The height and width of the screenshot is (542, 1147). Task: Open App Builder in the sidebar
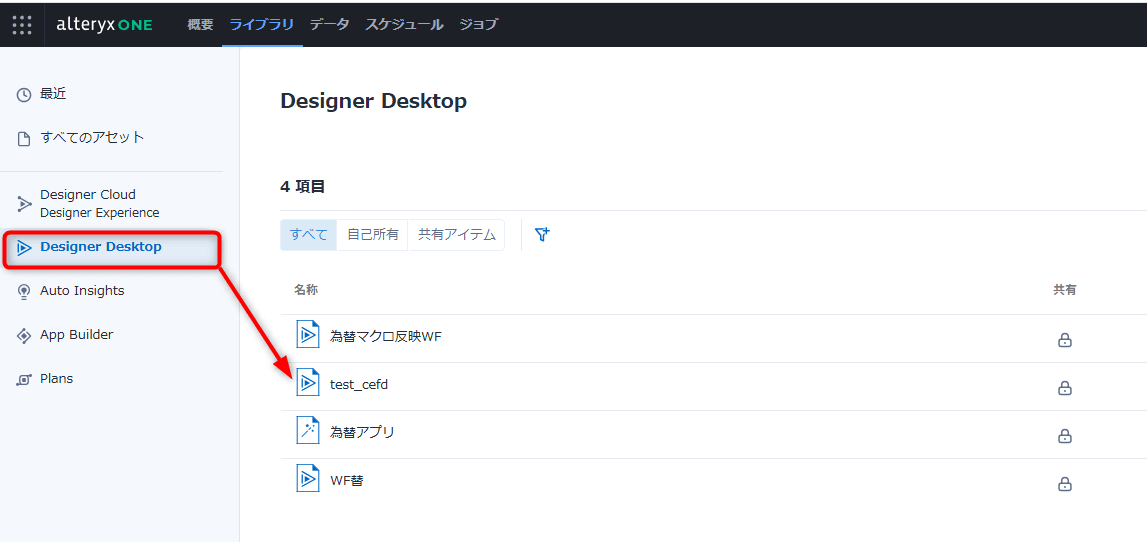(76, 335)
